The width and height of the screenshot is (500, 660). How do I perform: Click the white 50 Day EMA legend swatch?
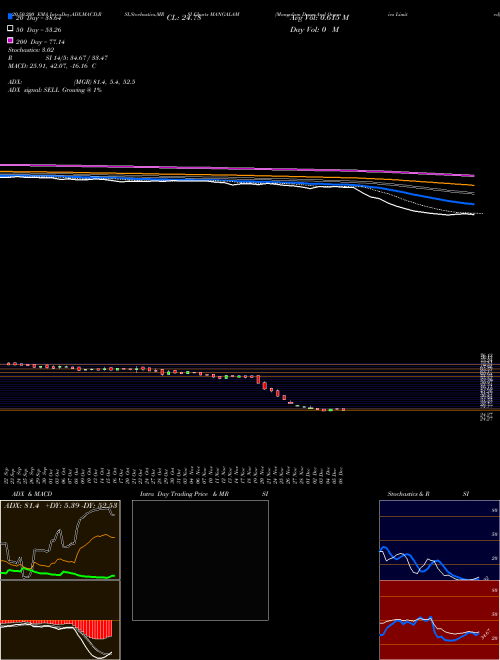[x=10, y=29]
